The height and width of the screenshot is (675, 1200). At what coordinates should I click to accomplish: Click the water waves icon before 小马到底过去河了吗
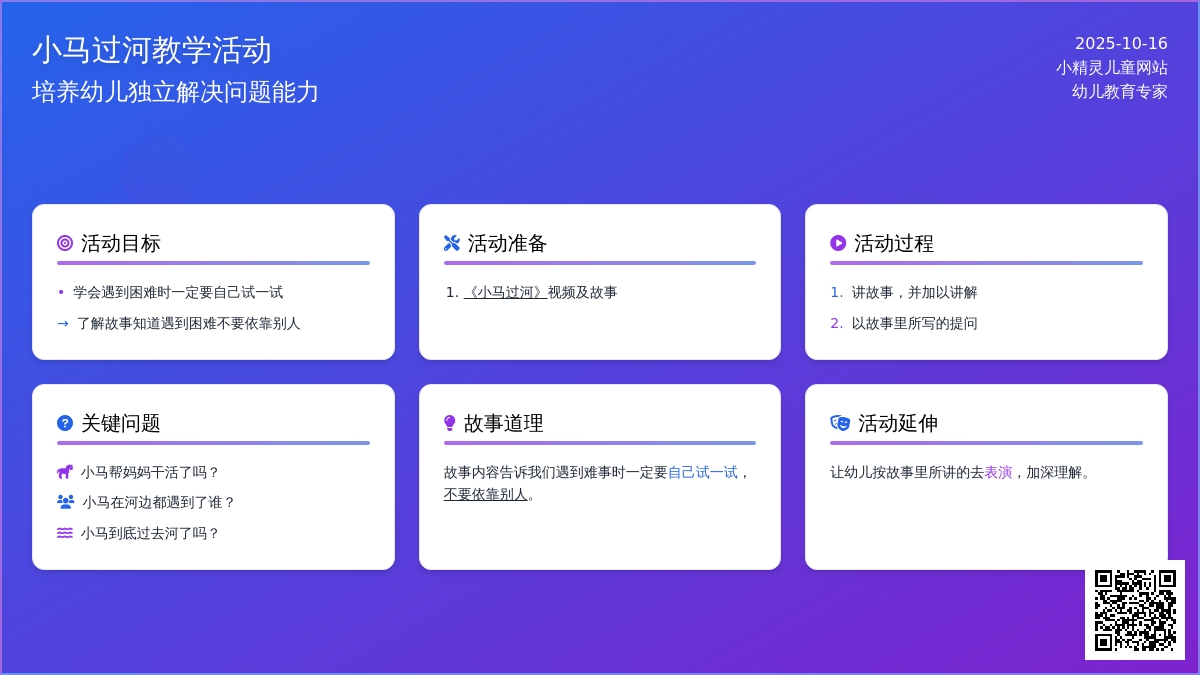click(x=65, y=533)
